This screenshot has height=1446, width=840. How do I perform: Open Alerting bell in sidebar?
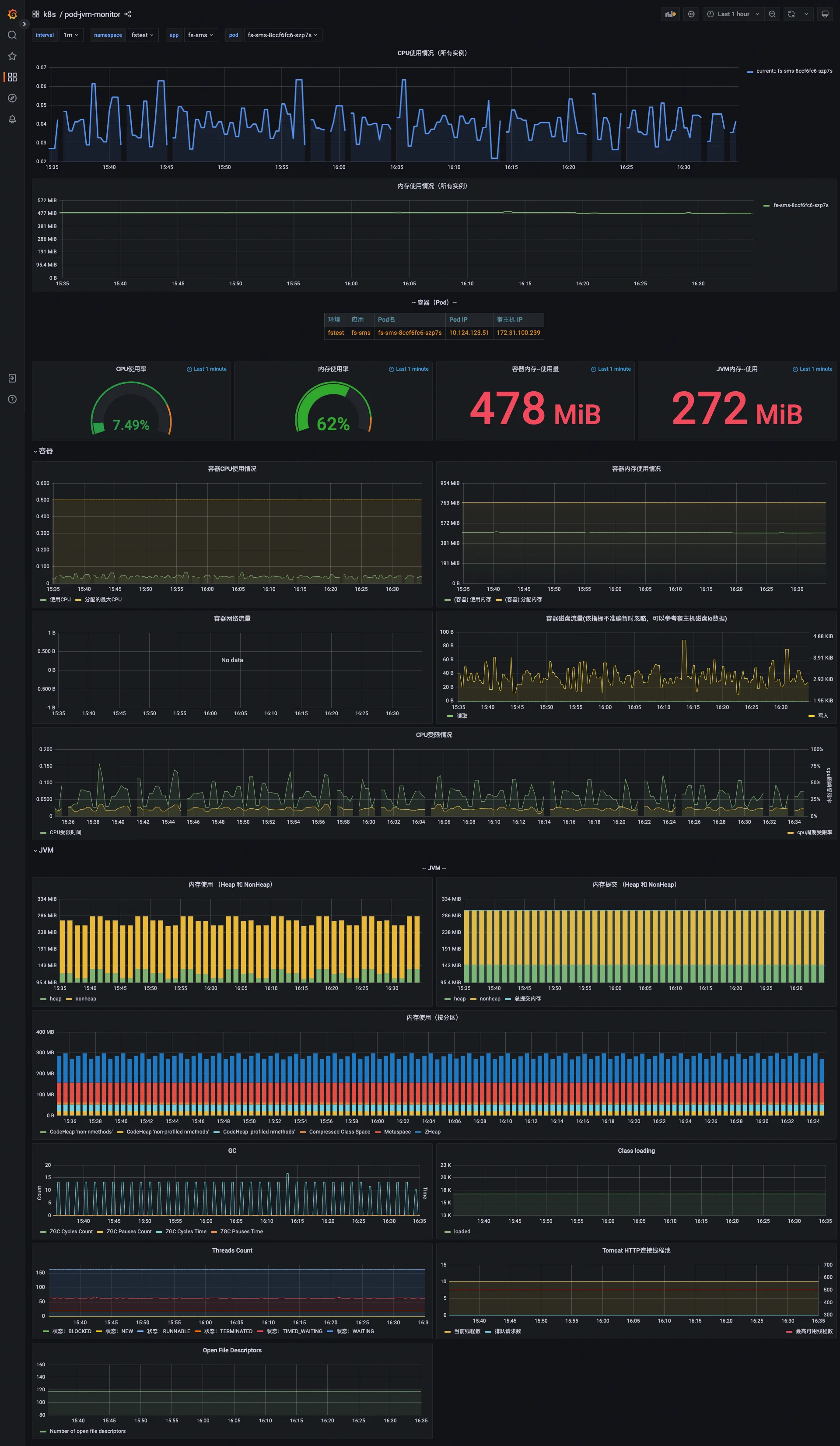(12, 119)
